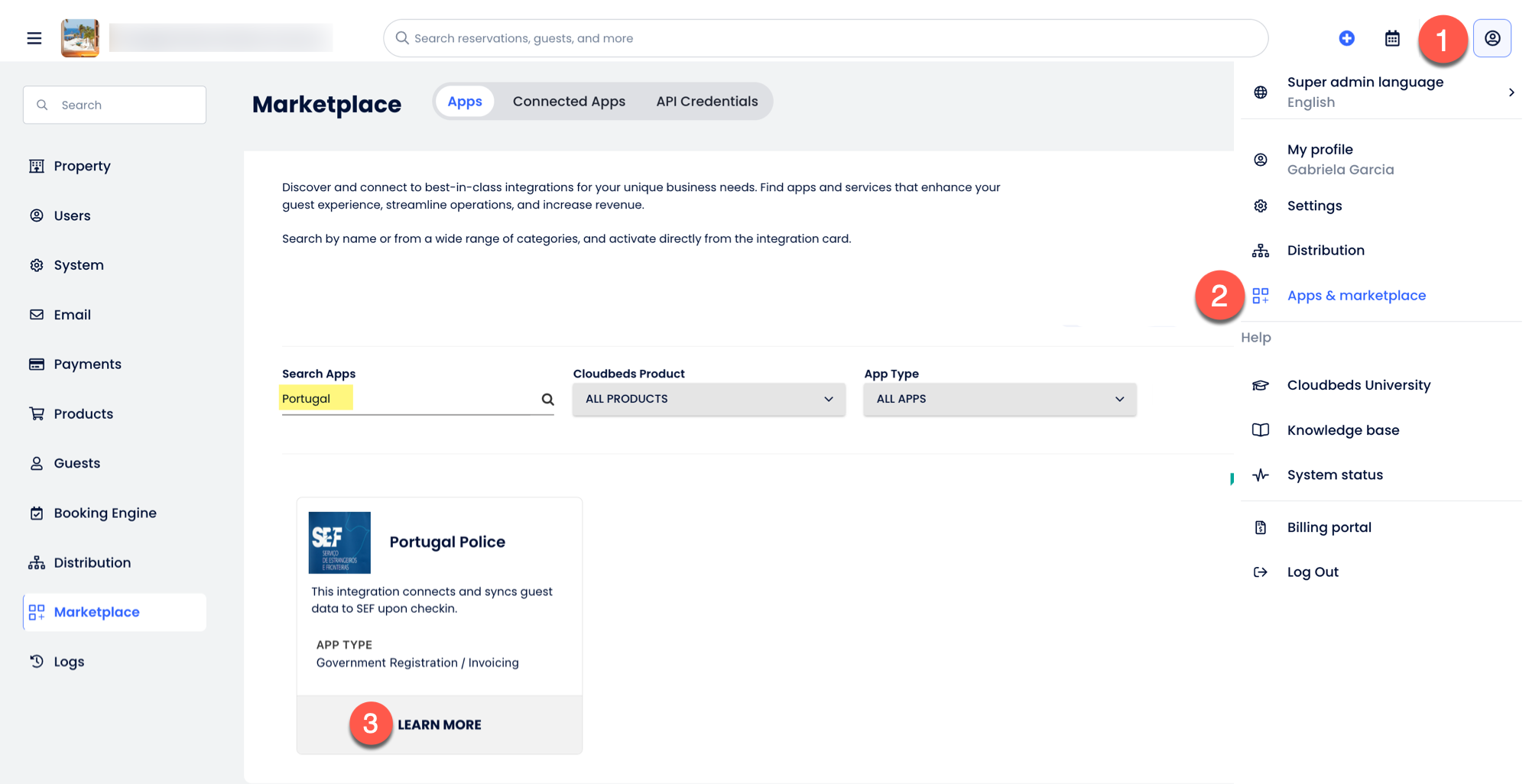Select Apps & marketplace menu item
This screenshot has height=784, width=1529.
(1355, 296)
